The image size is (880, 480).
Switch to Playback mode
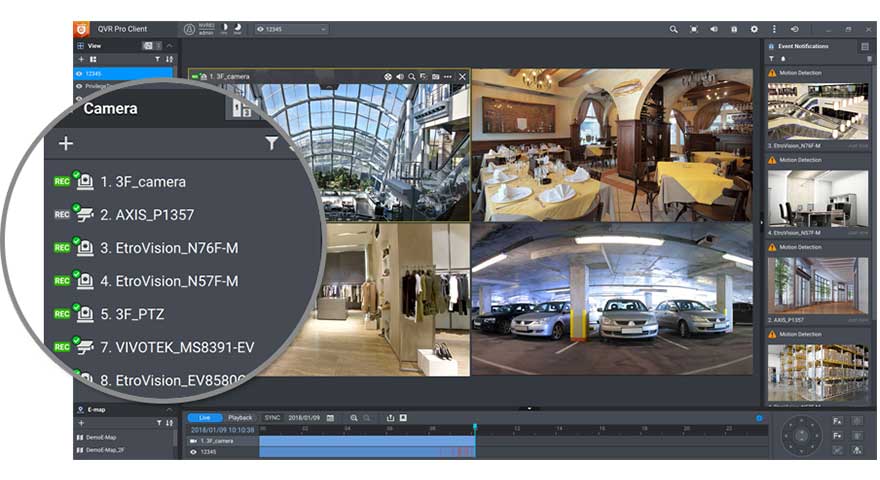[240, 418]
